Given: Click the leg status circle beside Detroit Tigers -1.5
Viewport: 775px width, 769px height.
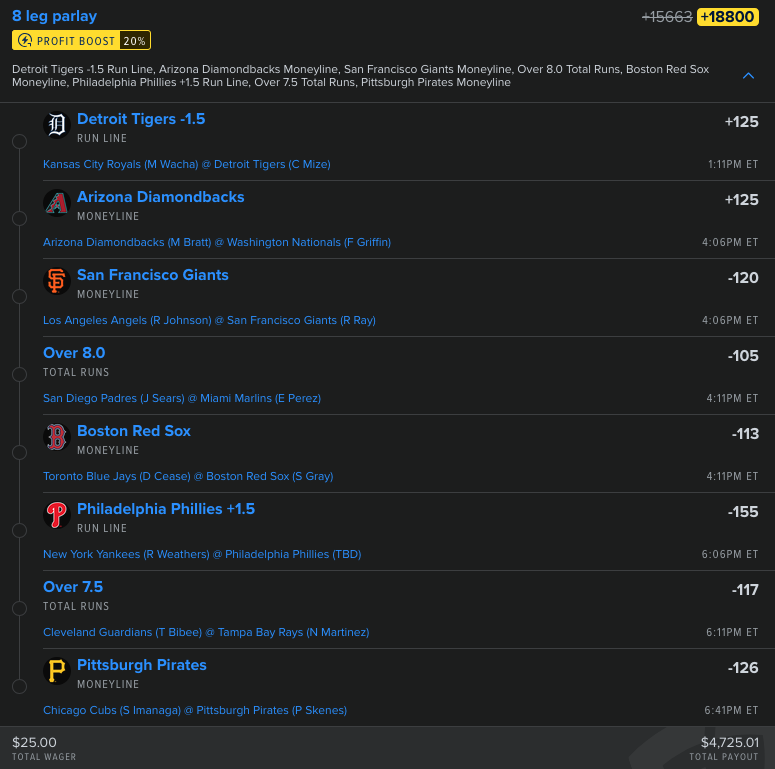Looking at the screenshot, I should point(19,141).
